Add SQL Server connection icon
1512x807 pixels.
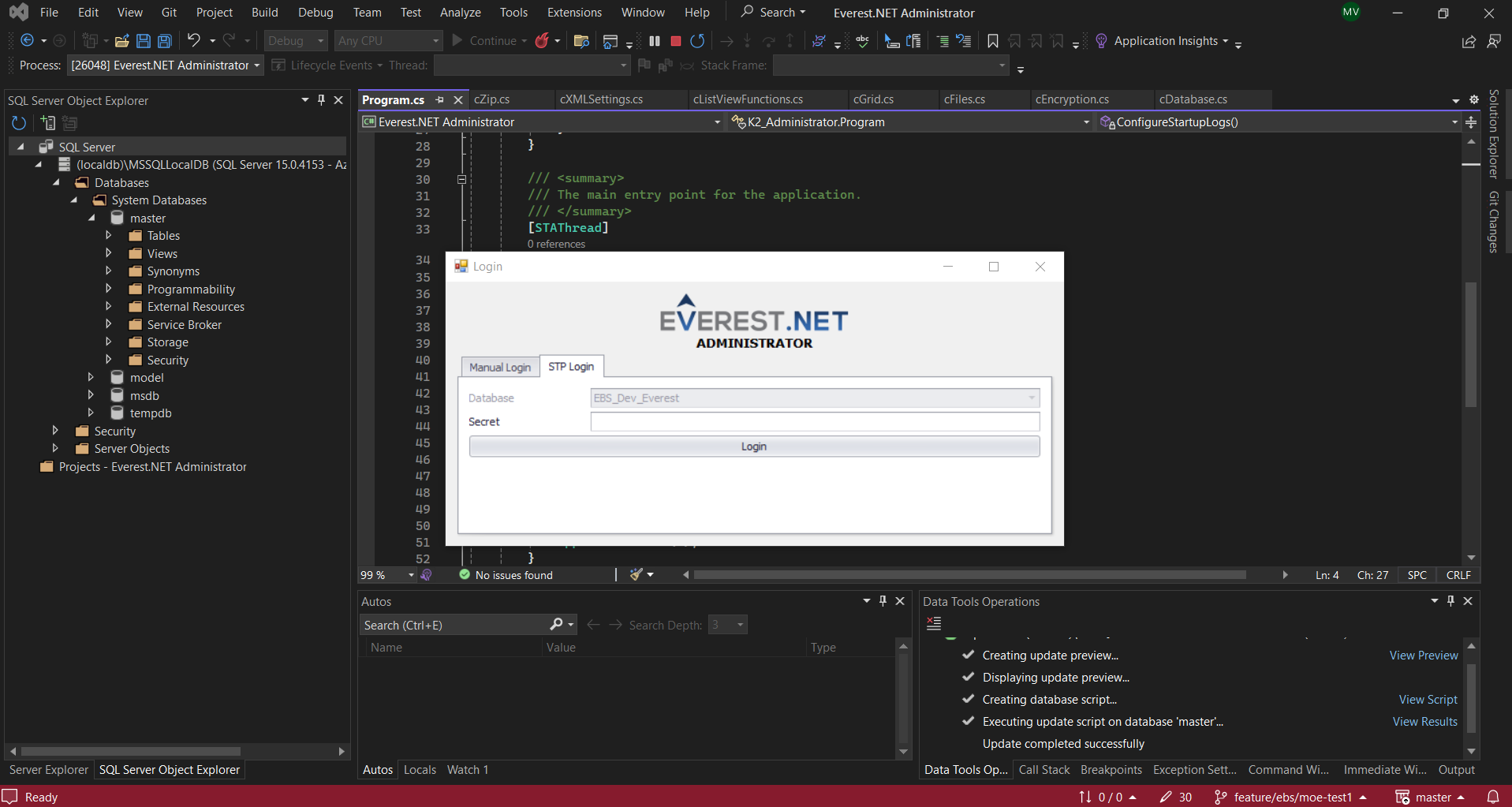point(48,123)
